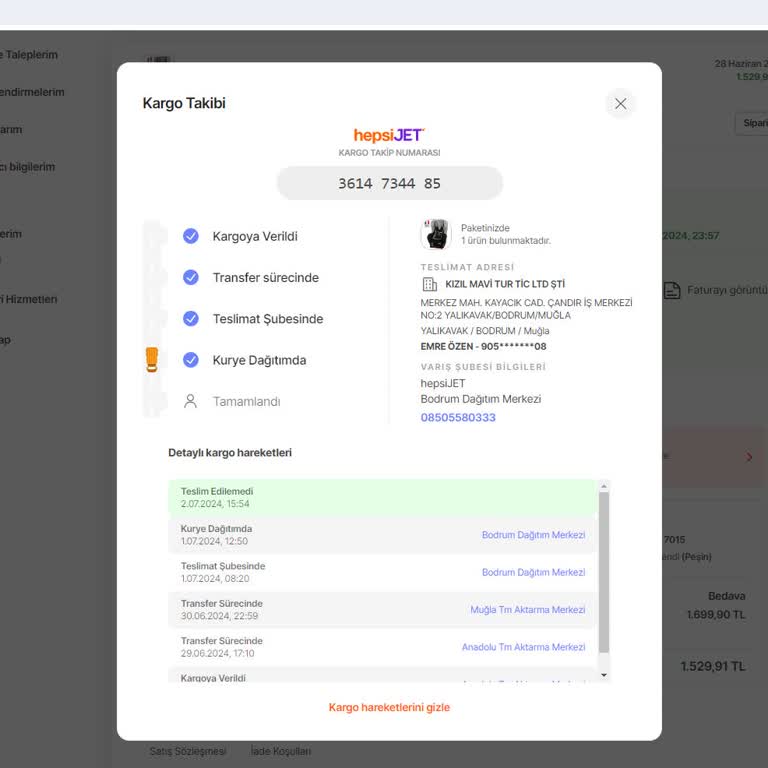768x768 pixels.
Task: Open Faturayı görüntüle link in background page
Action: [x=727, y=290]
